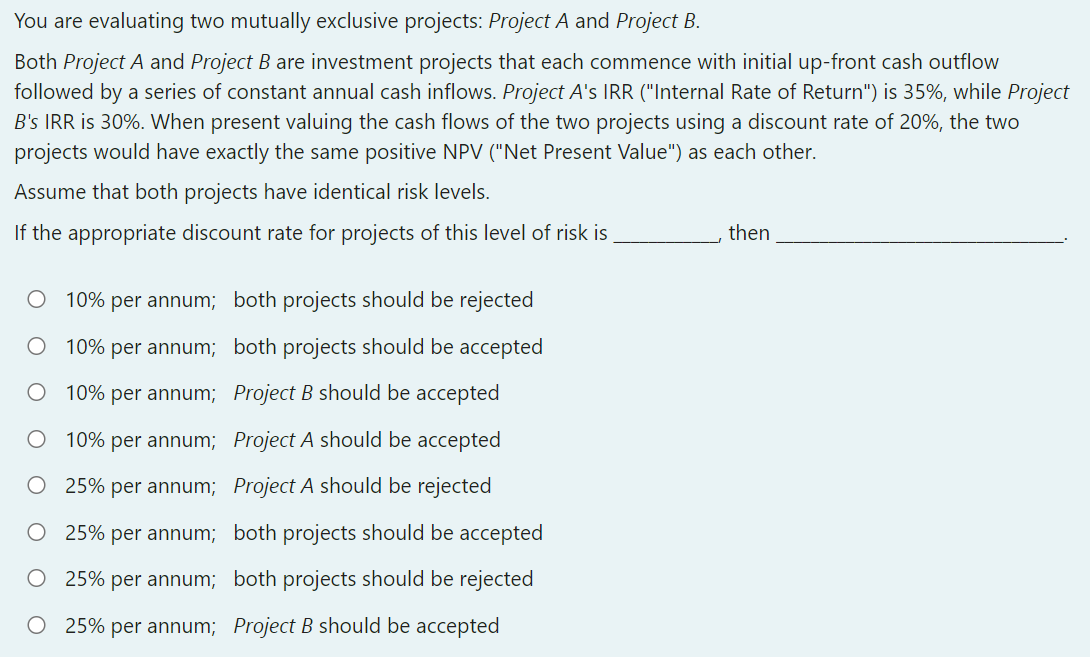This screenshot has height=657, width=1090.
Task: Click the last answer choice radio circle
Action: 36,625
